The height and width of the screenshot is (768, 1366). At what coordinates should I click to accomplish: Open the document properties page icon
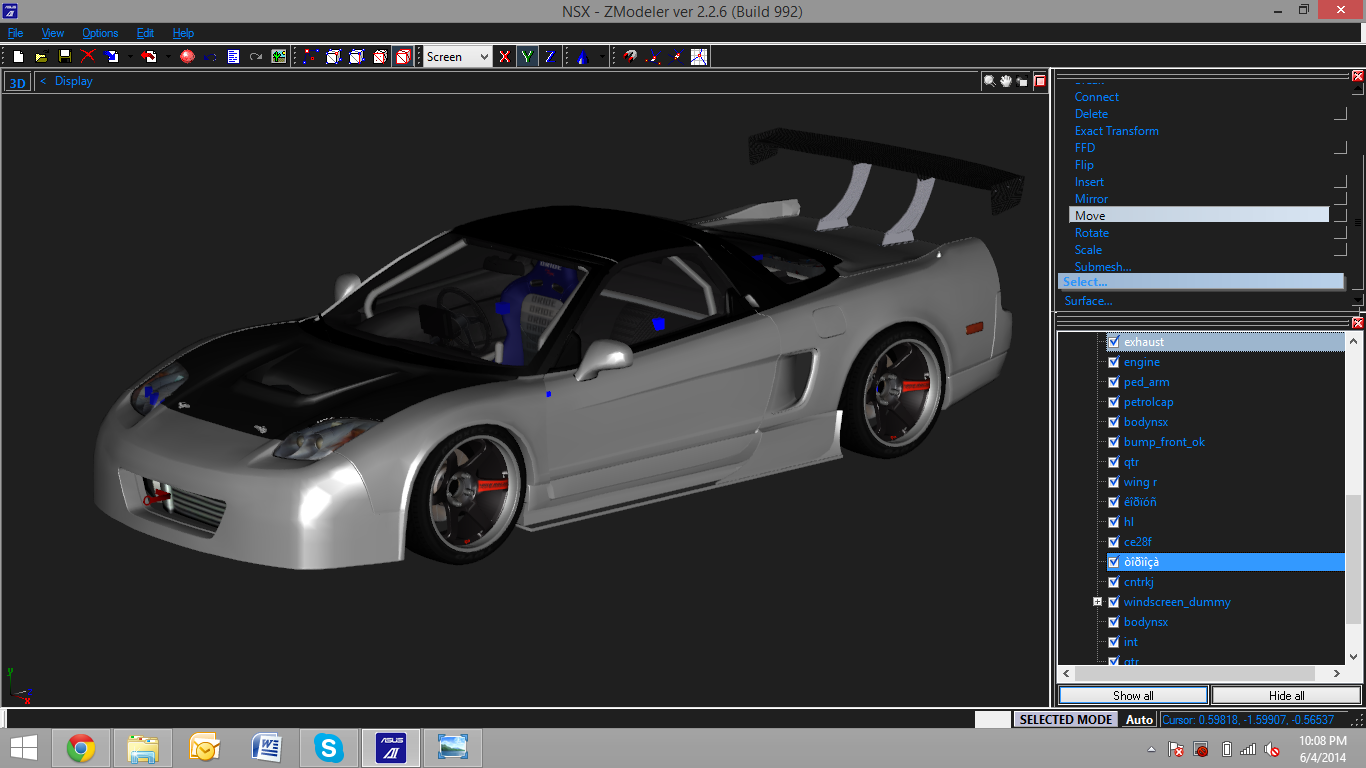point(233,57)
